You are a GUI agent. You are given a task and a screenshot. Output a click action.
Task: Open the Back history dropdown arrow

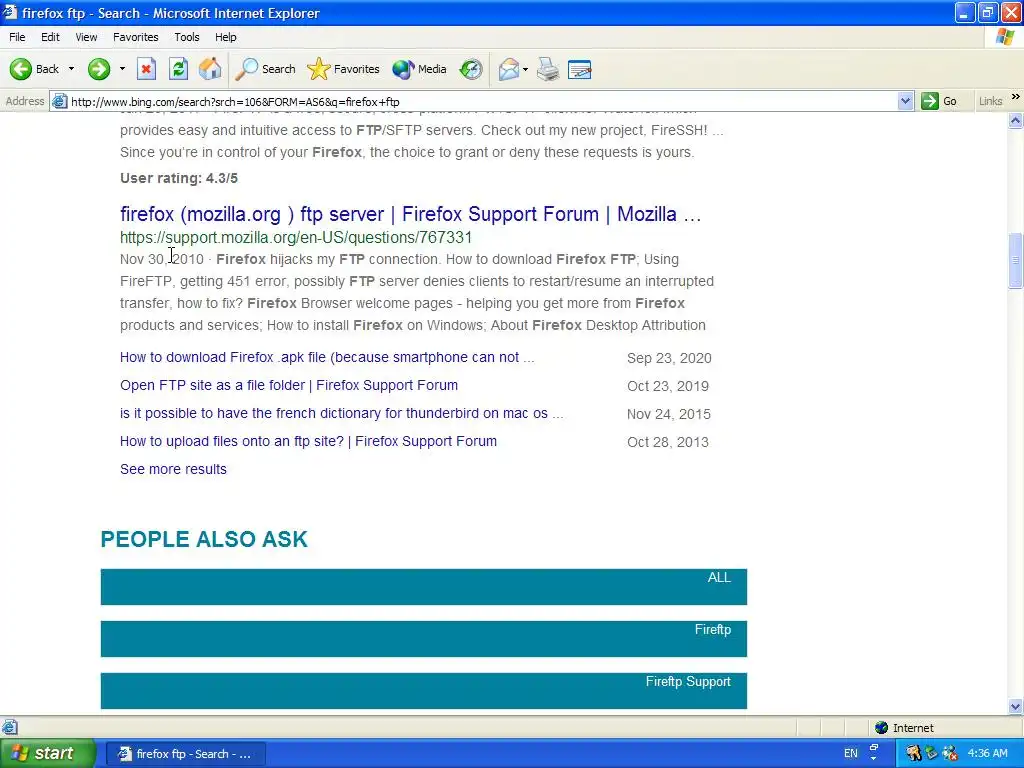[x=71, y=69]
